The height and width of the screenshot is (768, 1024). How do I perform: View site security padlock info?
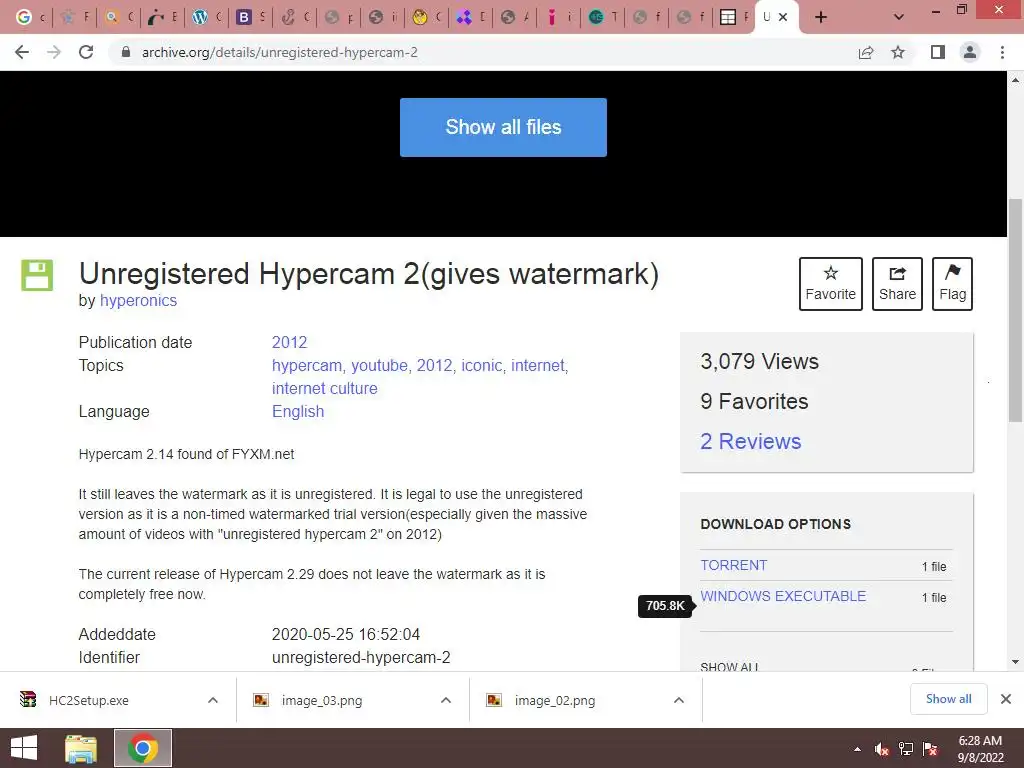(x=126, y=52)
